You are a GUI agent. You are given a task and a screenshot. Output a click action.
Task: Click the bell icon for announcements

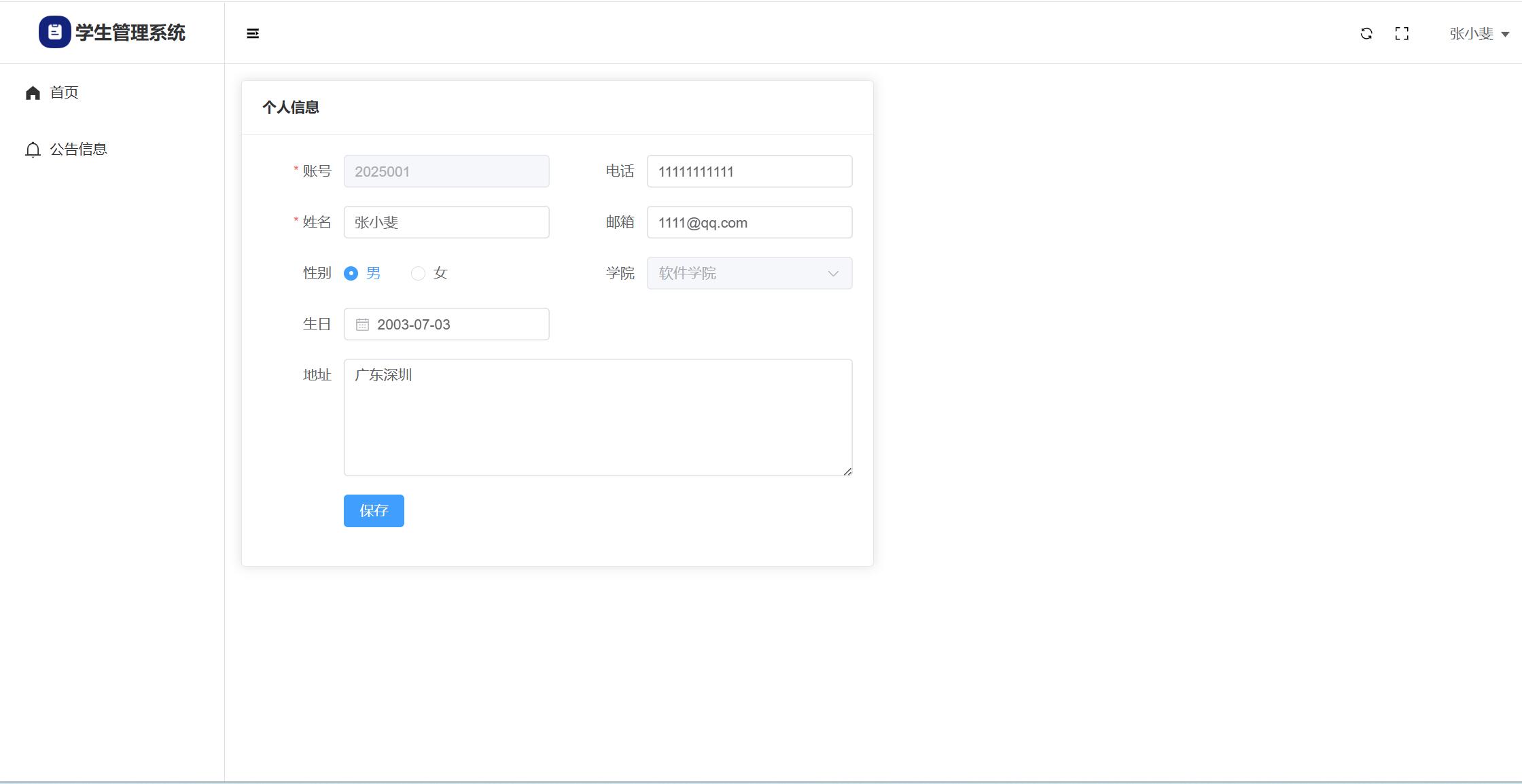pos(33,149)
